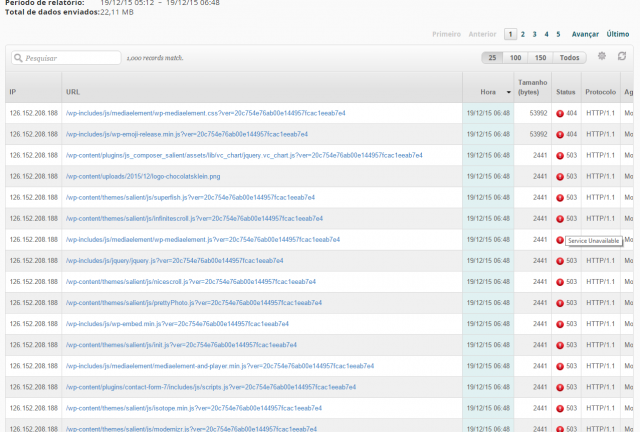Open the isotope.min.js URL link

click(193, 408)
